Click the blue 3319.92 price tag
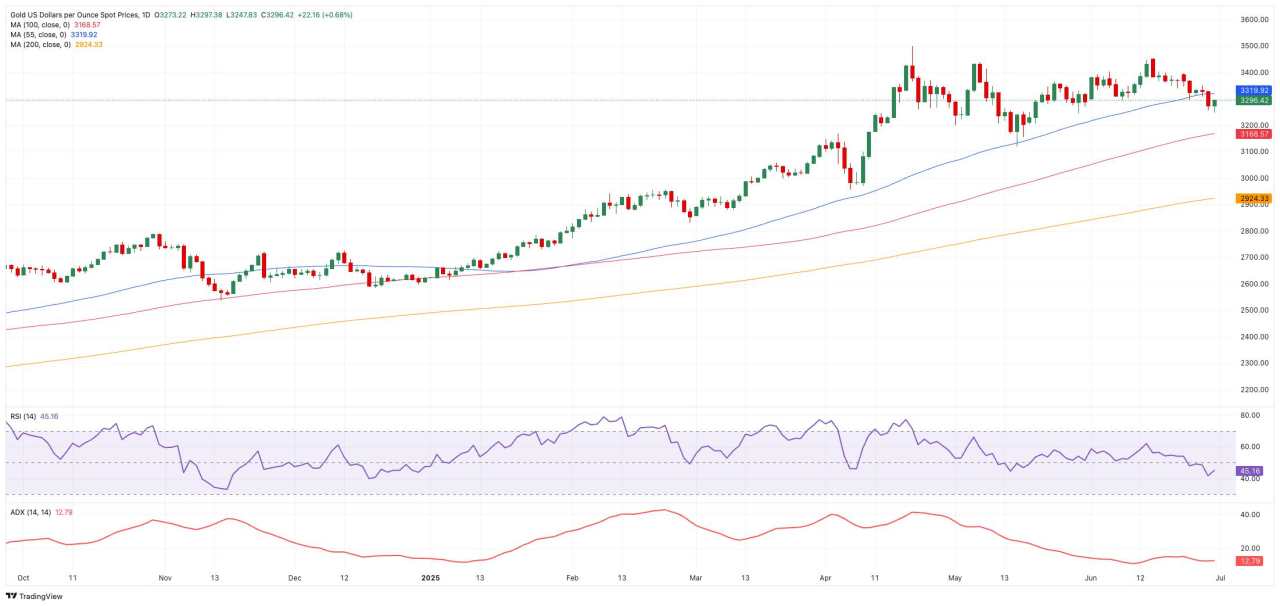The image size is (1280, 606). click(x=1255, y=90)
